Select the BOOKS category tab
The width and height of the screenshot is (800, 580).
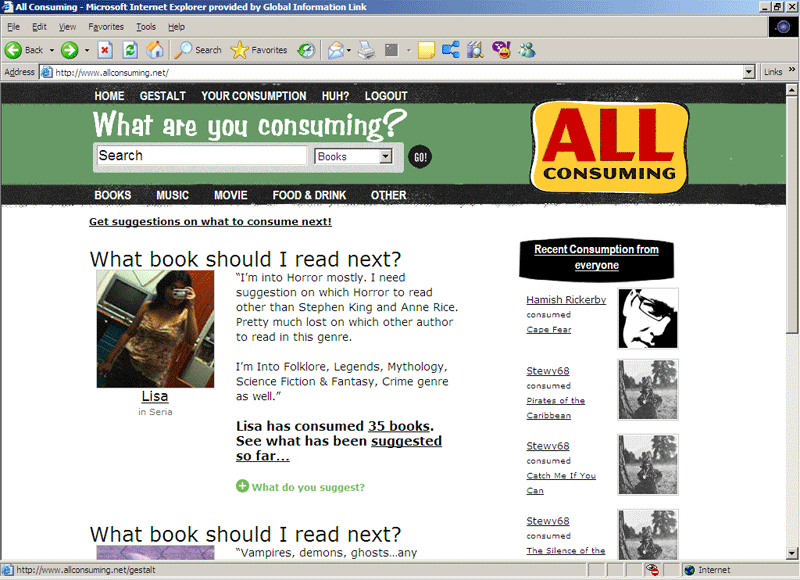coord(113,195)
